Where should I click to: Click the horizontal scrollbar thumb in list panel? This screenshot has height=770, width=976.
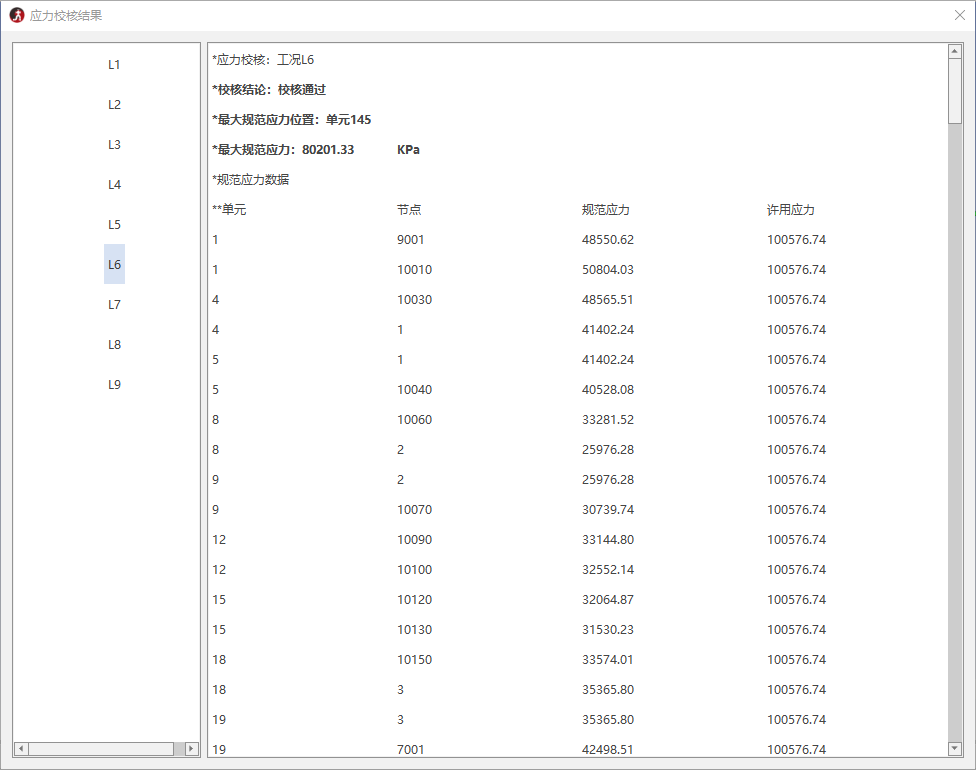101,748
